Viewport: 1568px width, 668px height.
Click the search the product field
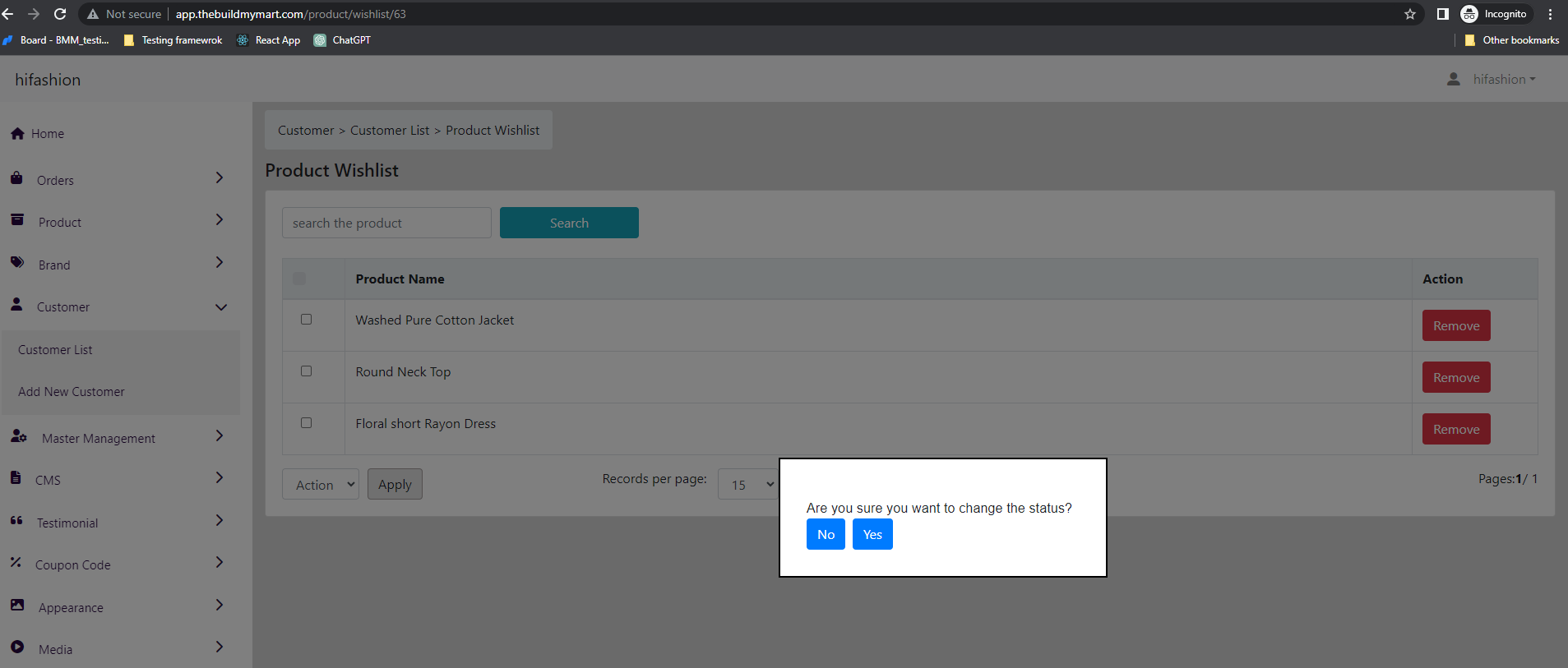[386, 223]
